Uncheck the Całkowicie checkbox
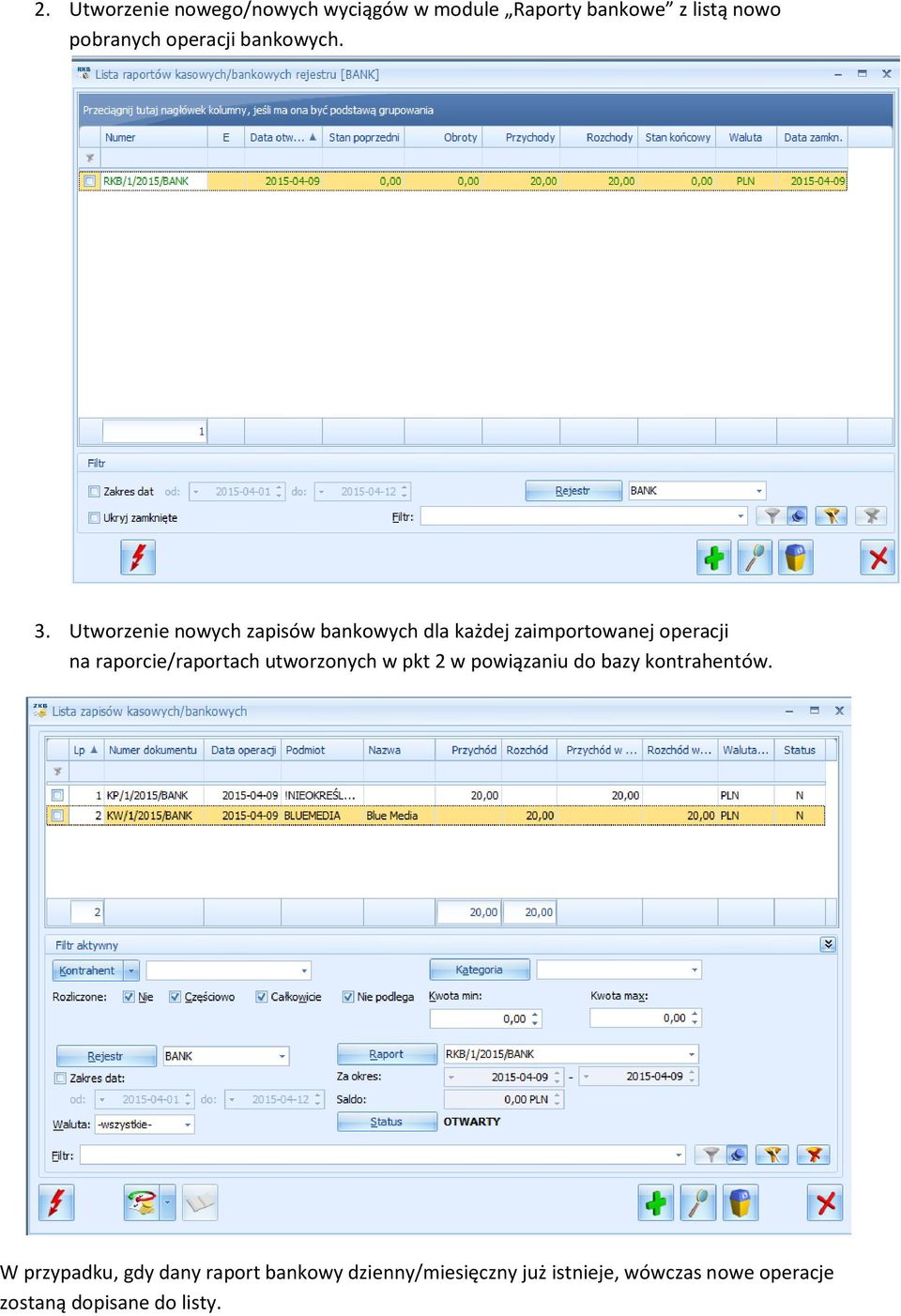Image resolution: width=901 pixels, height=1316 pixels. [261, 997]
